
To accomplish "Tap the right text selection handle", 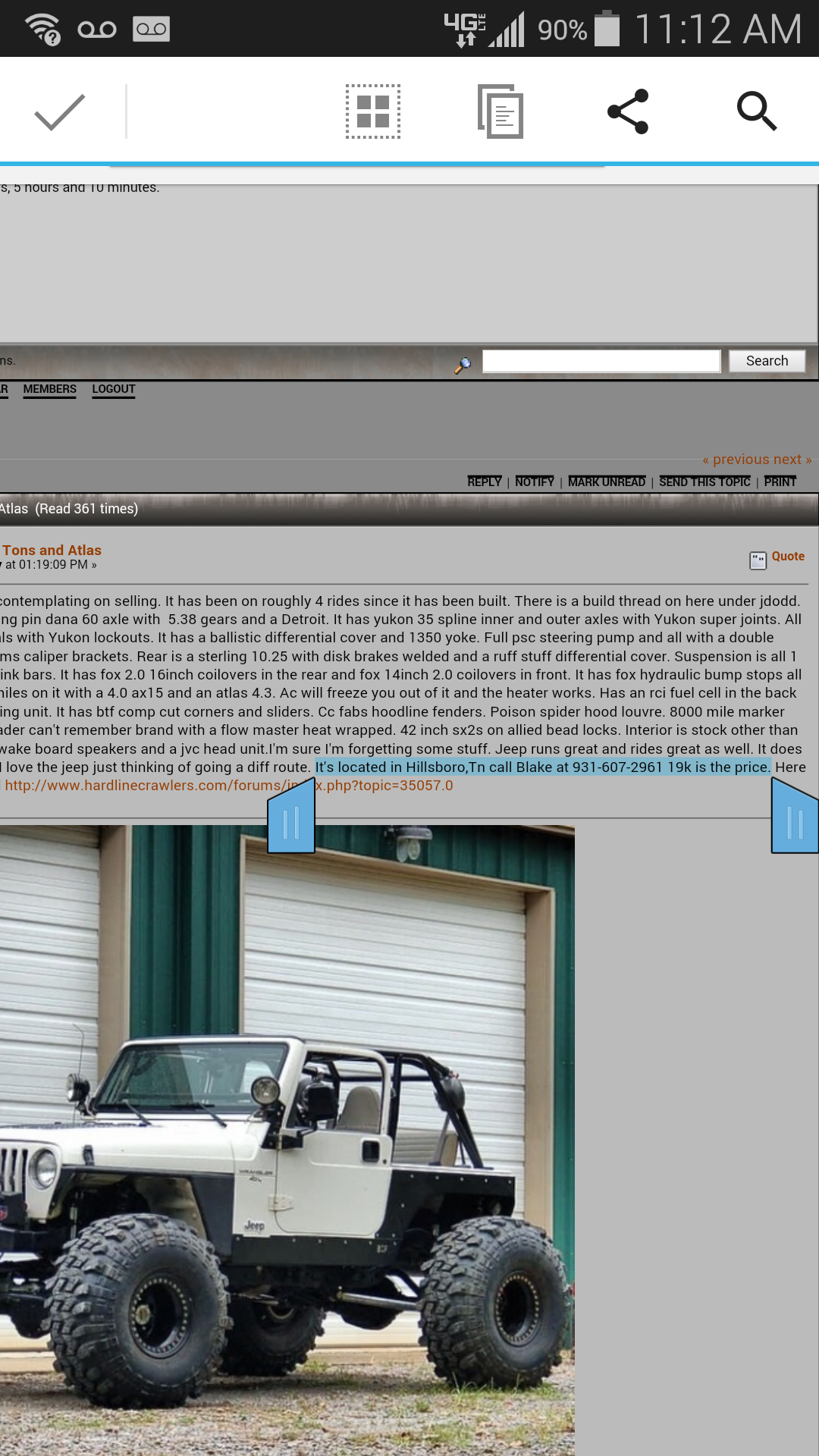I will [x=794, y=821].
